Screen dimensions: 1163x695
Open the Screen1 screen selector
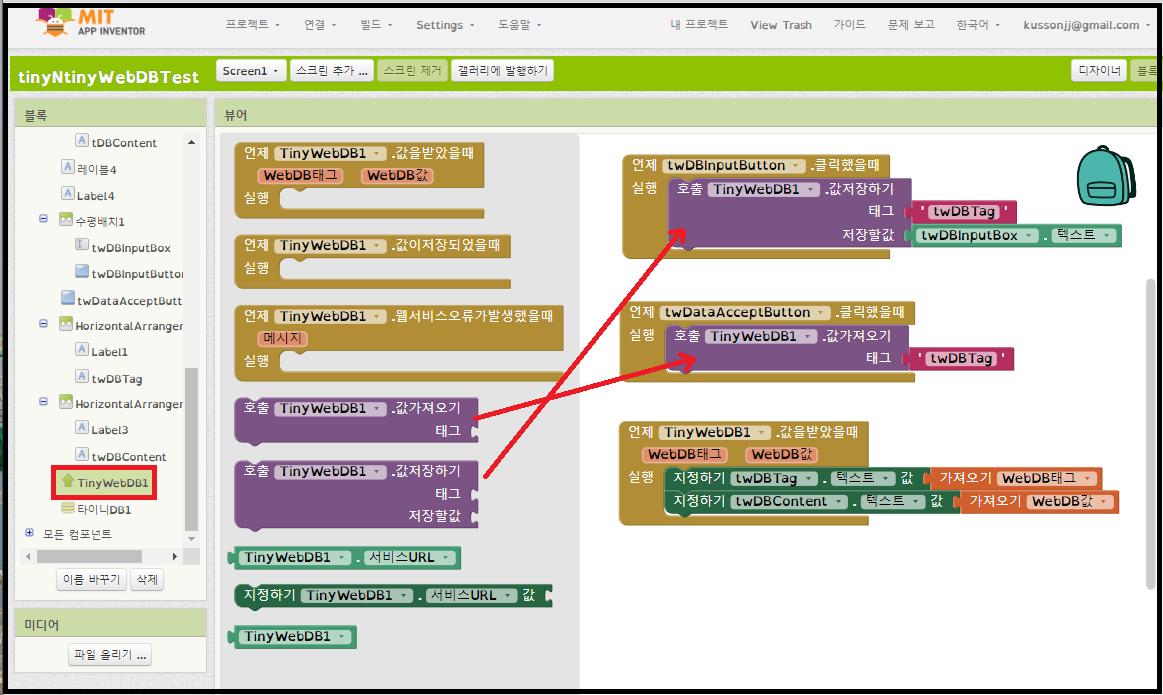point(251,70)
